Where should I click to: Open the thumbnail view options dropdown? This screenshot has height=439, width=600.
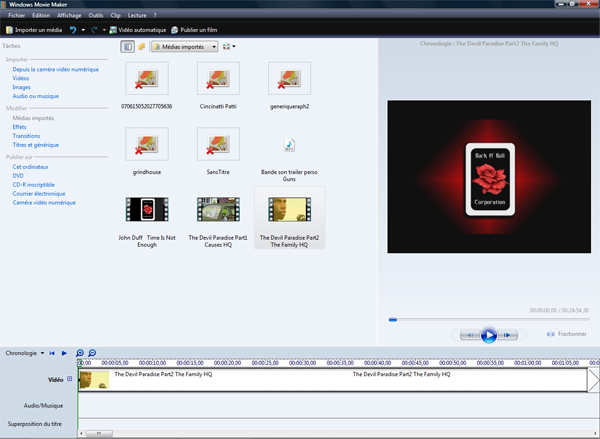coord(229,46)
